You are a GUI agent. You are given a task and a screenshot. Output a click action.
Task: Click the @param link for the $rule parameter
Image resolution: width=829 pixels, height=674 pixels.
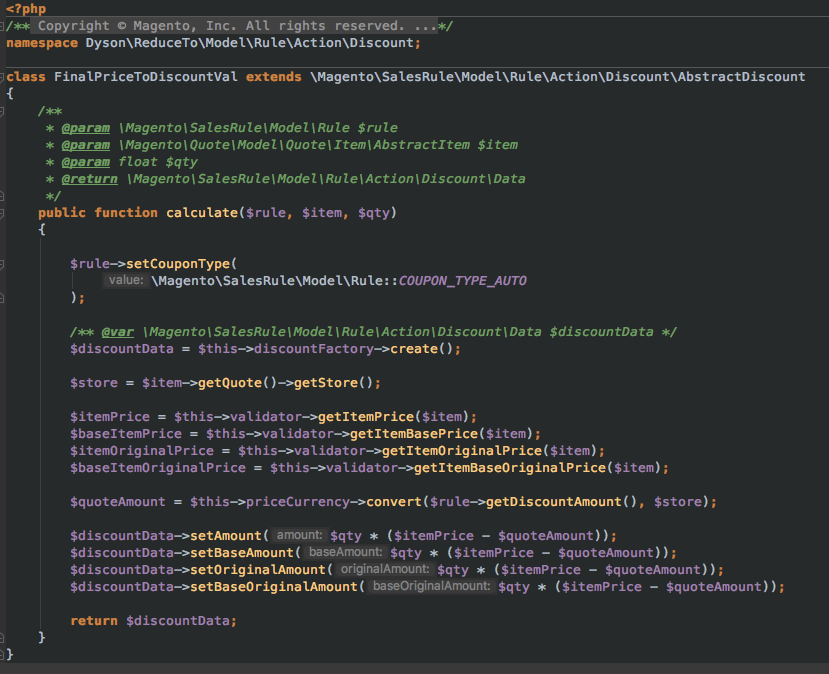[x=86, y=127]
